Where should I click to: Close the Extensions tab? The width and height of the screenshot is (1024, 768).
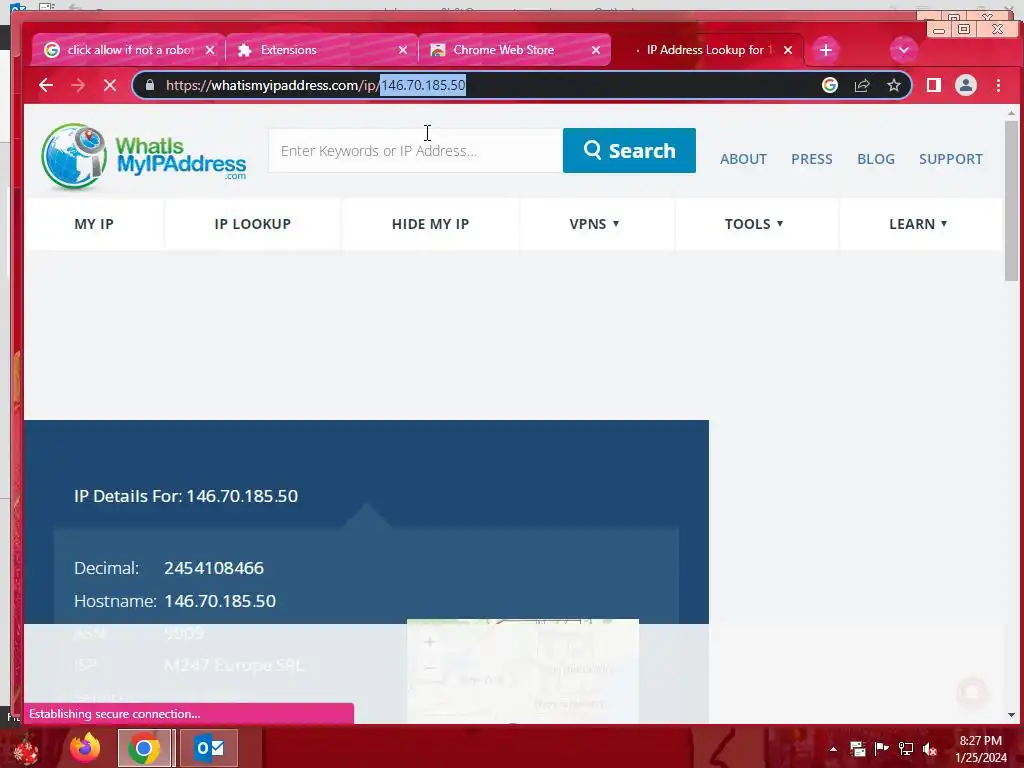tap(403, 50)
